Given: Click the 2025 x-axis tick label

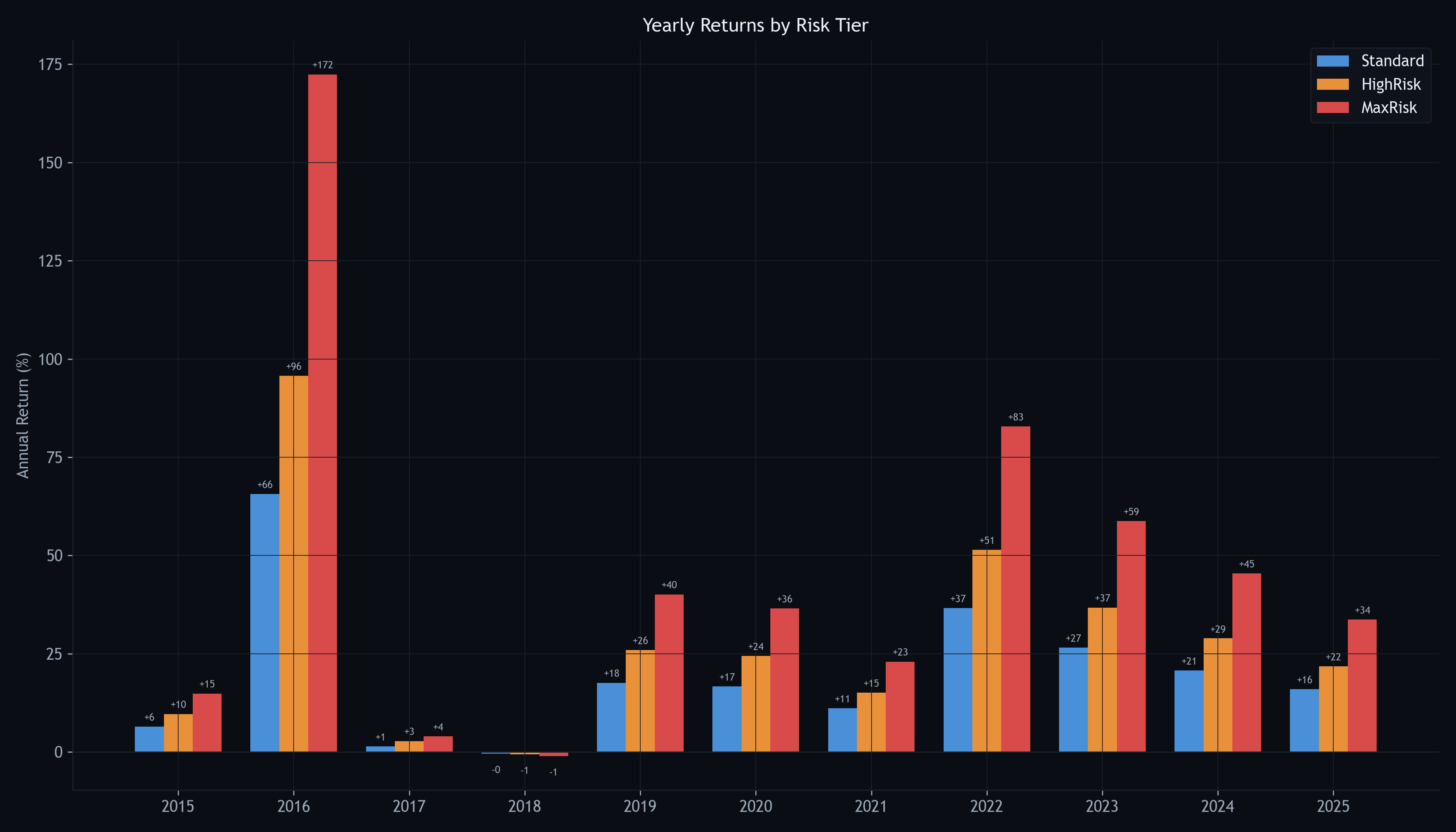Looking at the screenshot, I should tap(1333, 806).
